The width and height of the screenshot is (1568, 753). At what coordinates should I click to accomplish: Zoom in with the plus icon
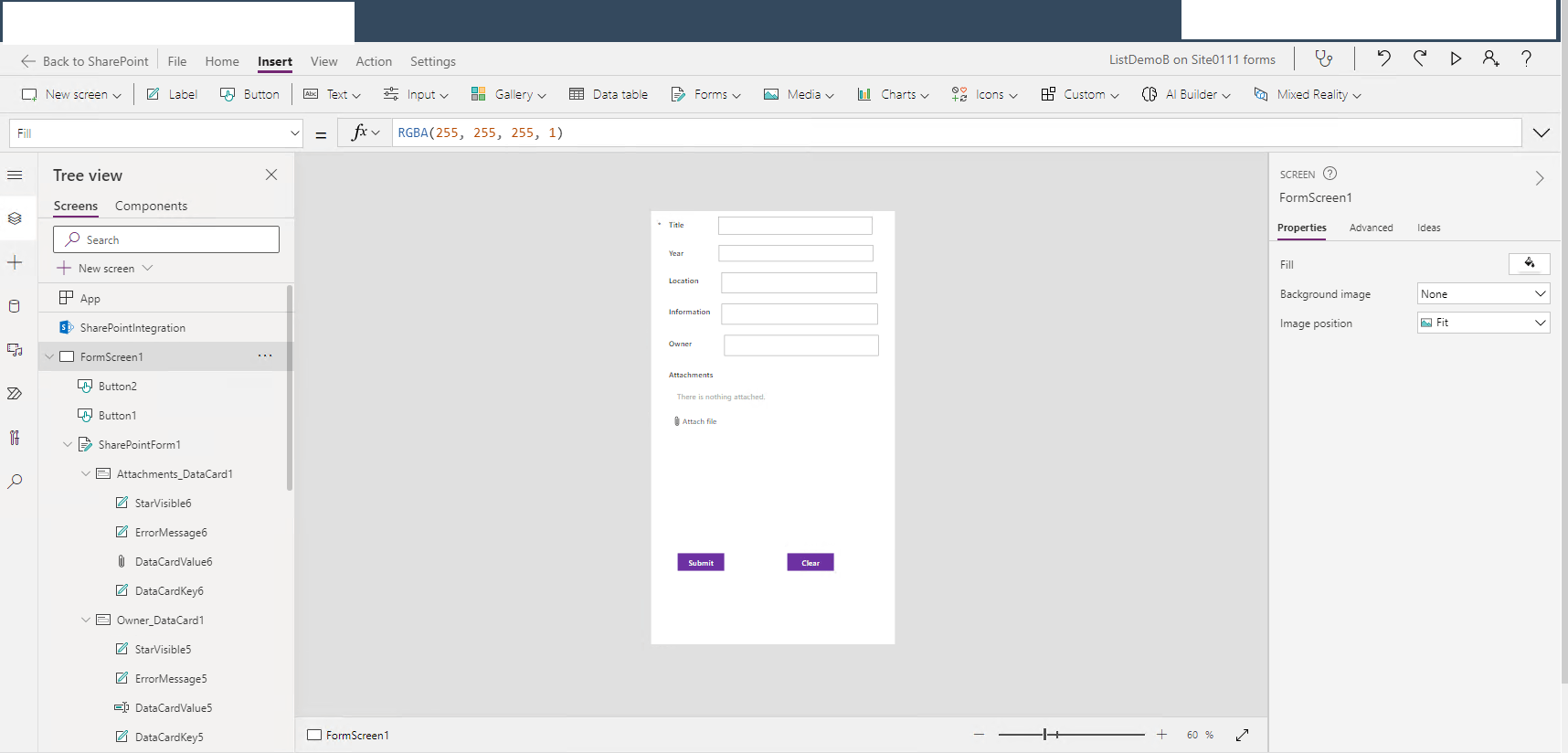click(x=1161, y=735)
